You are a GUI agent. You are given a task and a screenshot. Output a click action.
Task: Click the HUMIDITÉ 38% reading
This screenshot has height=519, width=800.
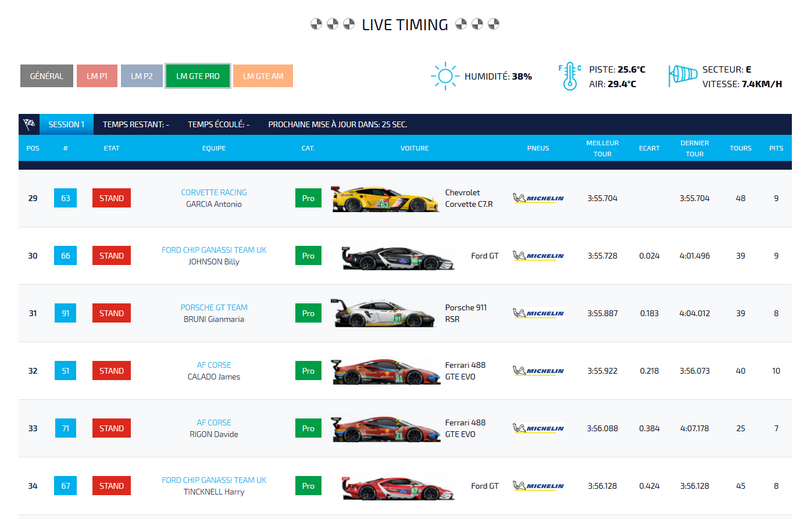[498, 77]
